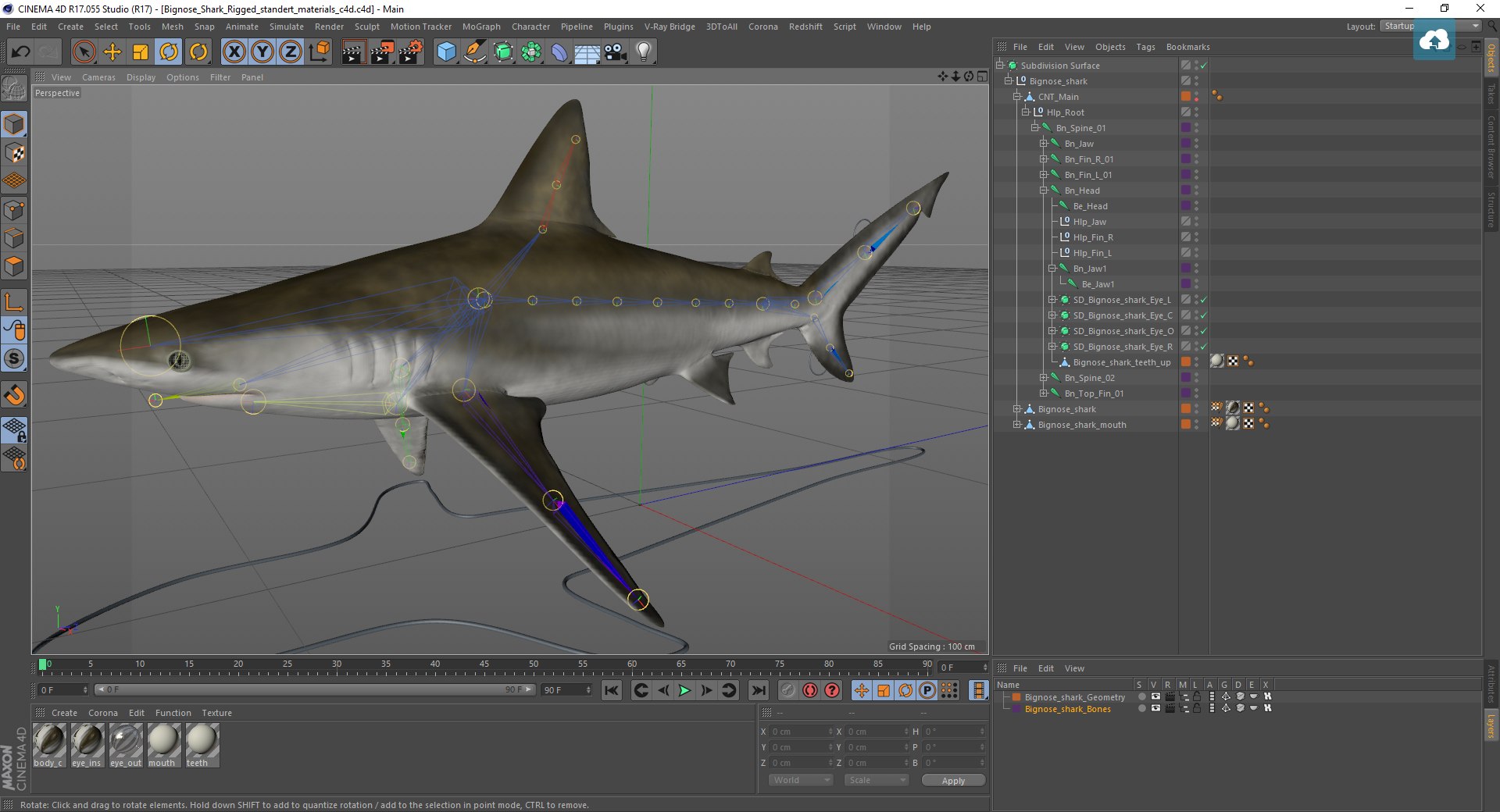Click the Render View clapperboard icon

[353, 52]
